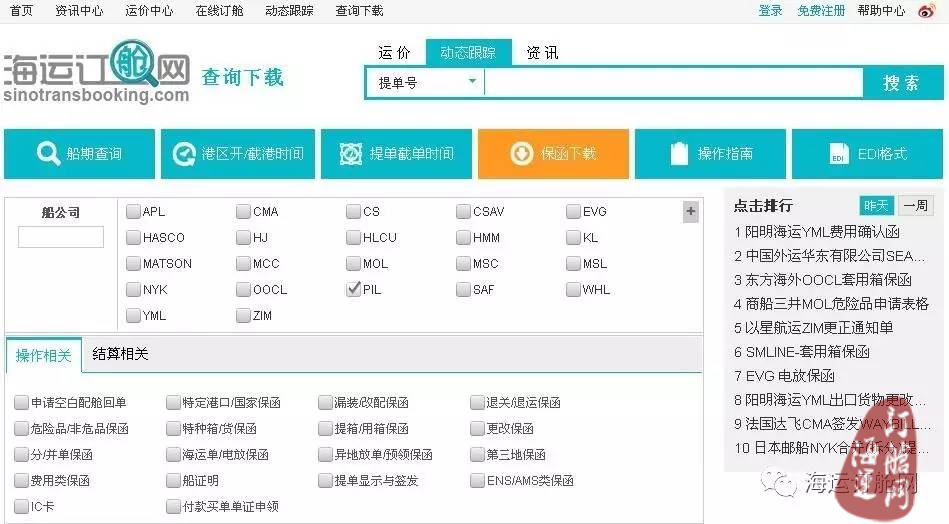Switch to the 操作相关 tab
The height and width of the screenshot is (524, 949).
tap(44, 355)
